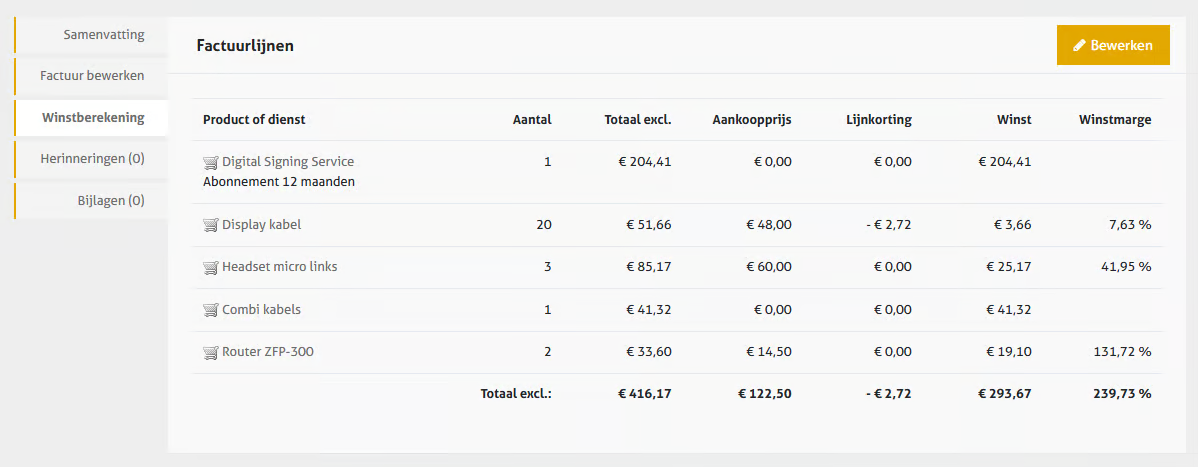Click the Headset micro links product link

(x=280, y=267)
